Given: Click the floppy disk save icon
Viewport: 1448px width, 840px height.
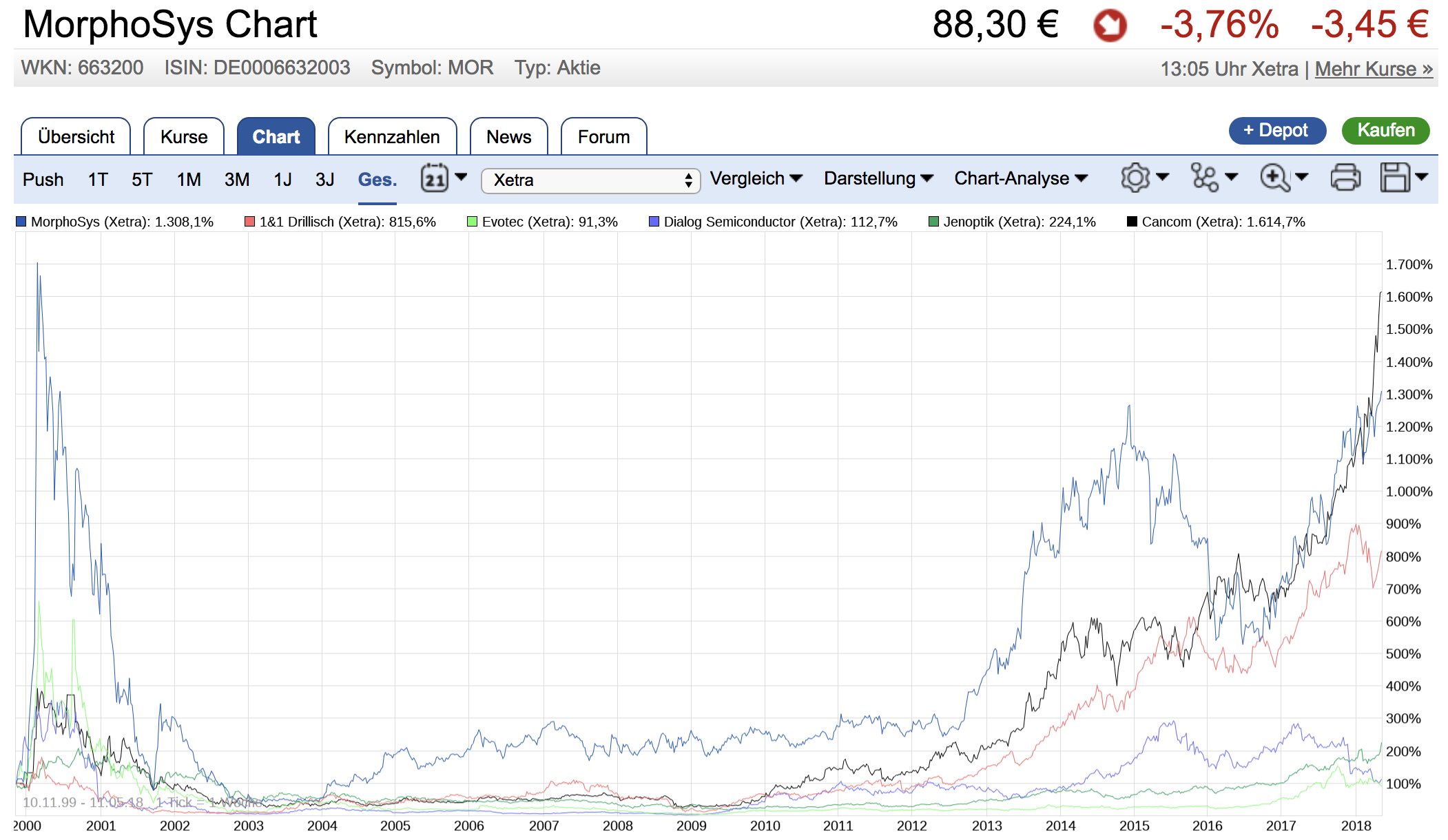Looking at the screenshot, I should point(1395,178).
